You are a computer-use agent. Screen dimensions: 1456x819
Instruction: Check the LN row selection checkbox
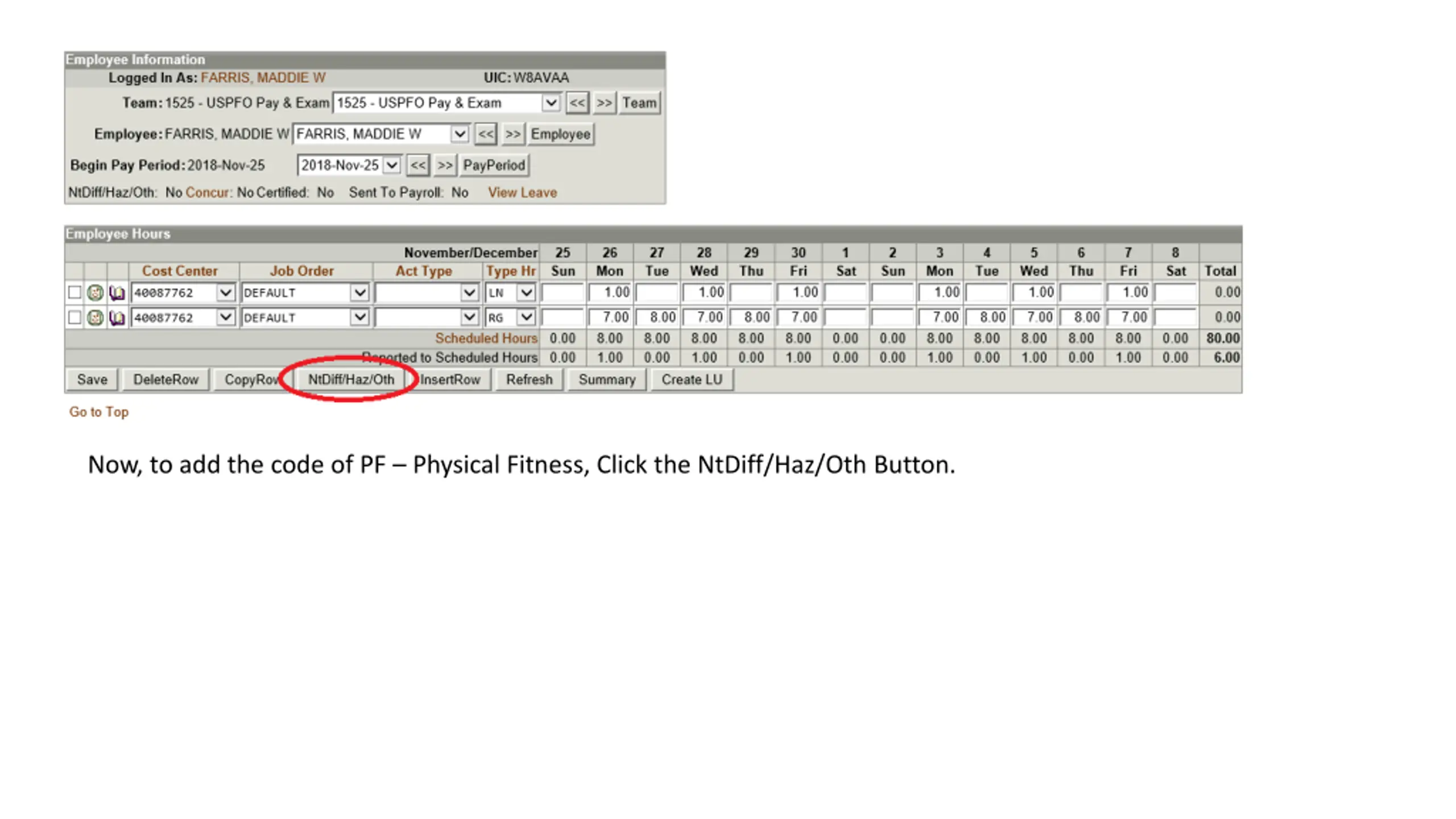pyautogui.click(x=75, y=292)
